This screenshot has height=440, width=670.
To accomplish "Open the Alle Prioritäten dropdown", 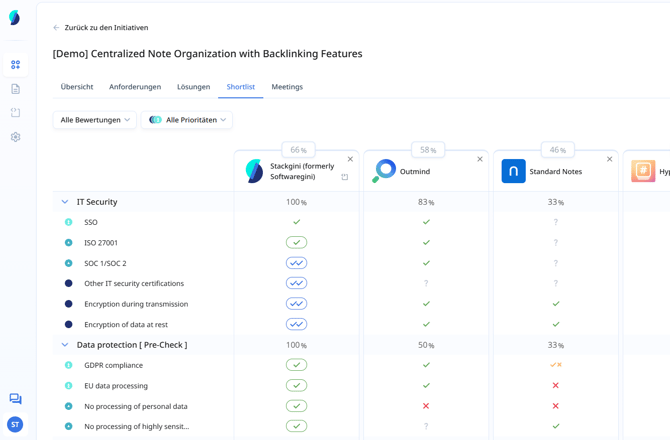I will (187, 120).
